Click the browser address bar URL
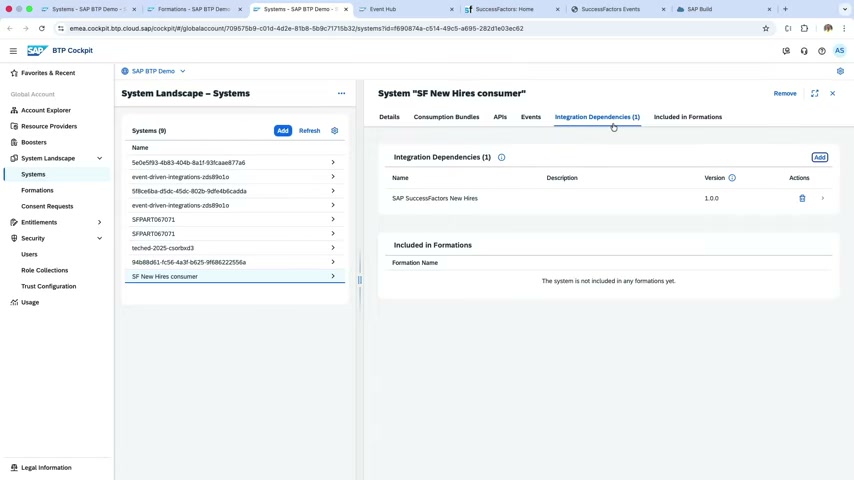The width and height of the screenshot is (854, 480). 296,28
